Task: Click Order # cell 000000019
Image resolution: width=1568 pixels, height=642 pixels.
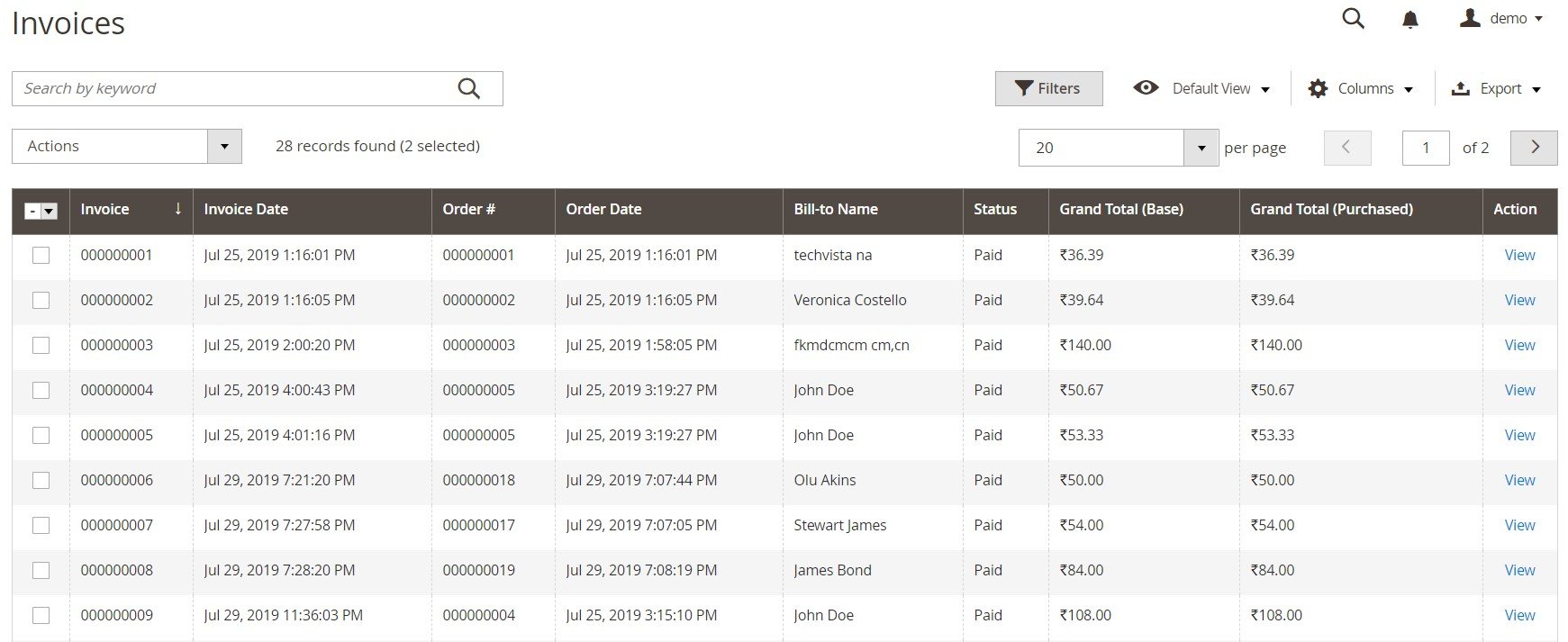Action: [479, 571]
